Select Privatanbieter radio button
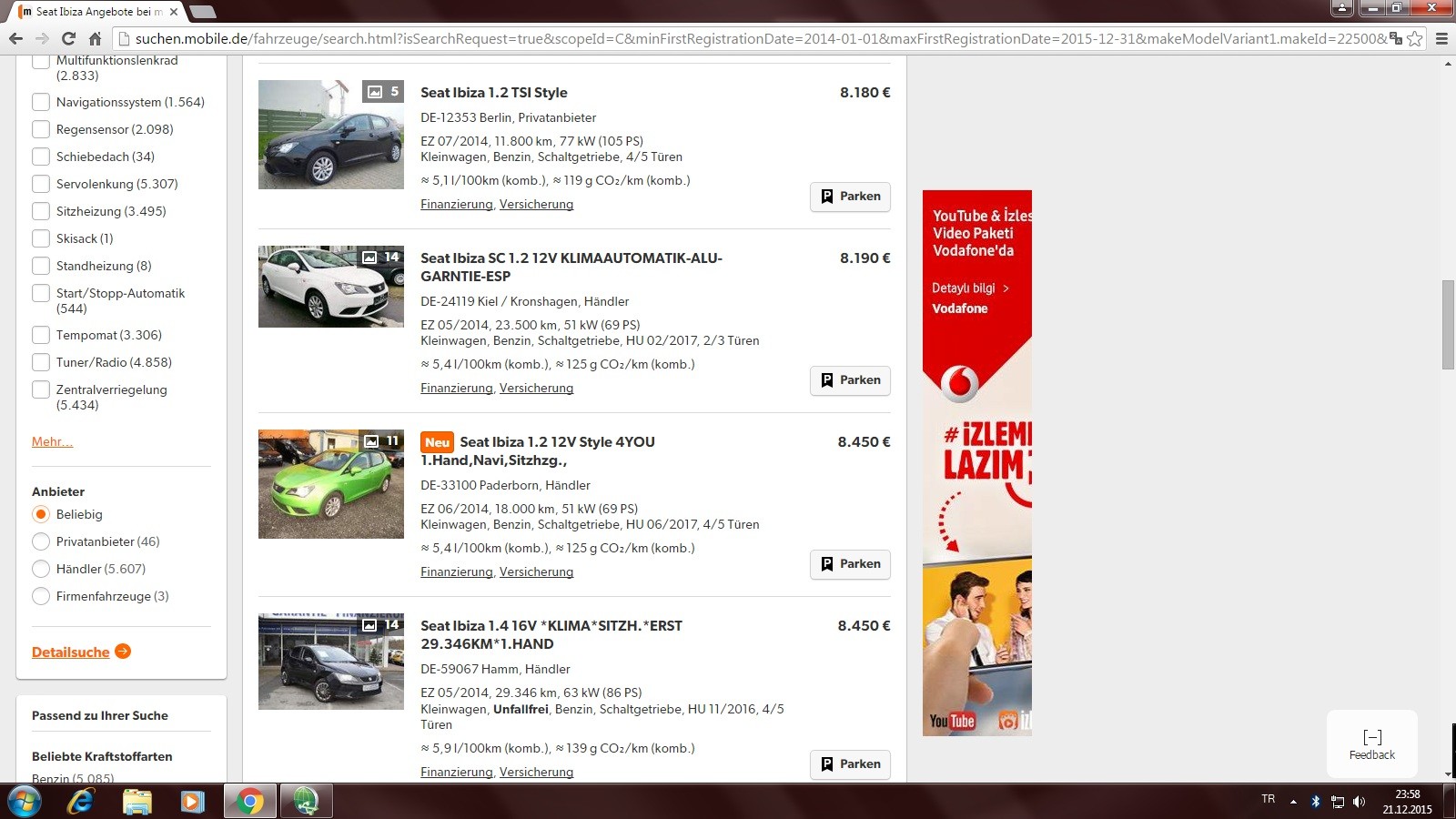This screenshot has width=1456, height=819. coord(41,541)
